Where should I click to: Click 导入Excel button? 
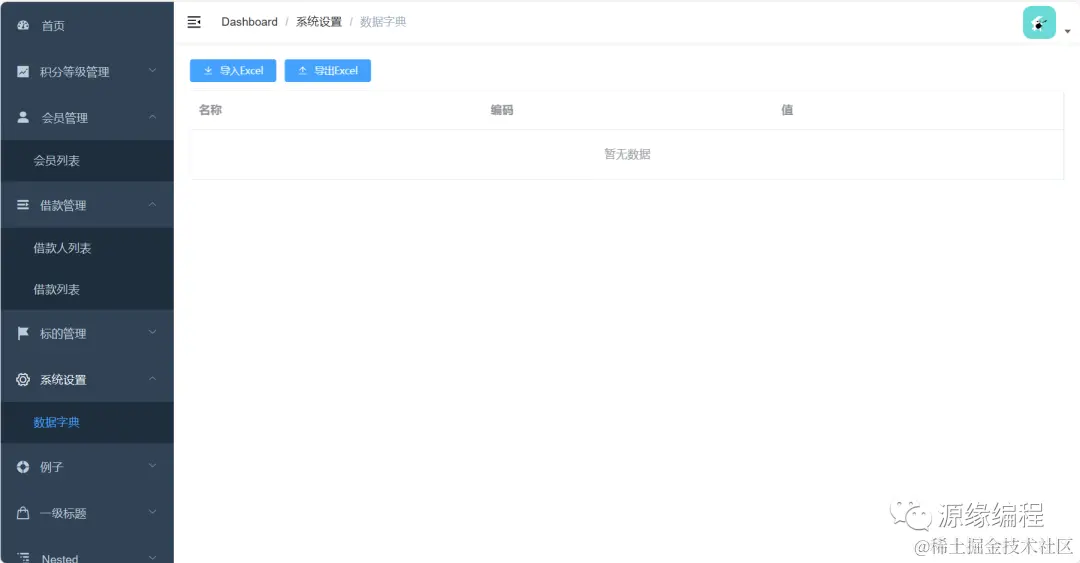pyautogui.click(x=233, y=70)
